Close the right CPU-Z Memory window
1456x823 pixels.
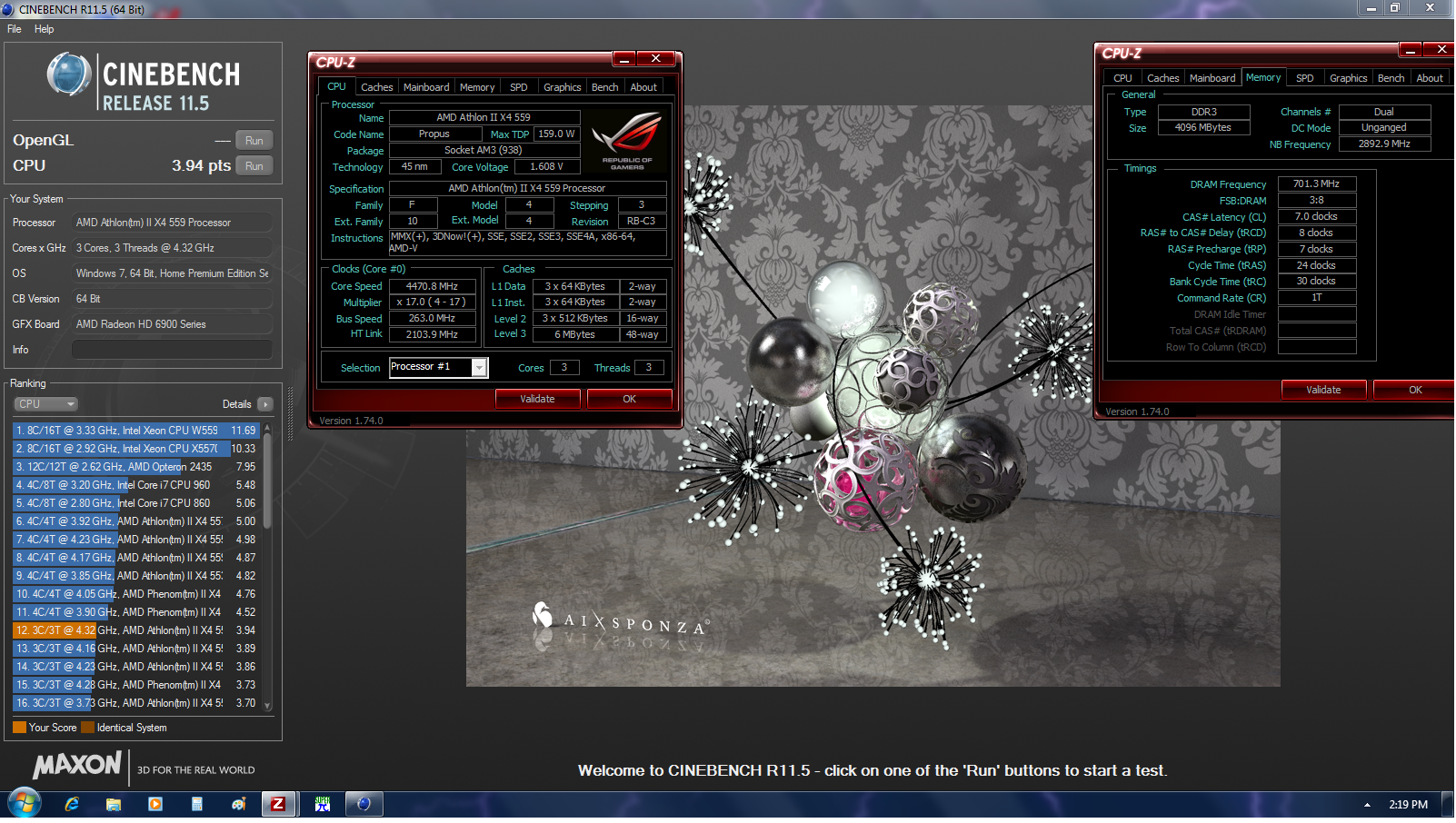(x=1441, y=50)
